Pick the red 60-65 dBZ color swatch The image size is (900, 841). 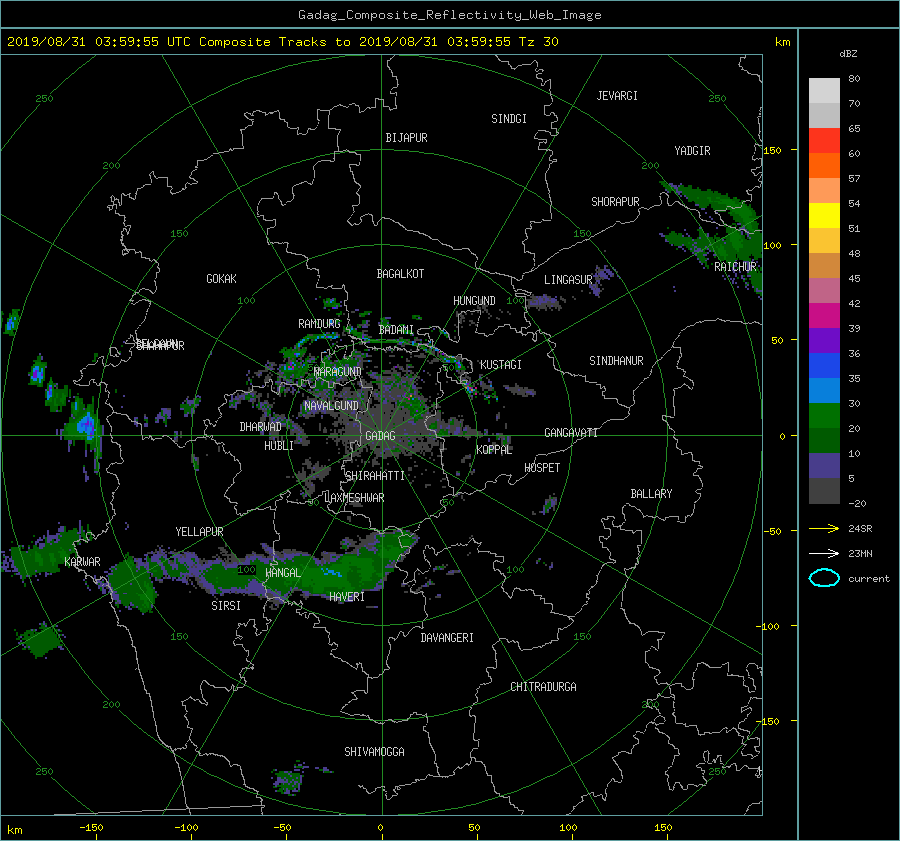point(824,140)
